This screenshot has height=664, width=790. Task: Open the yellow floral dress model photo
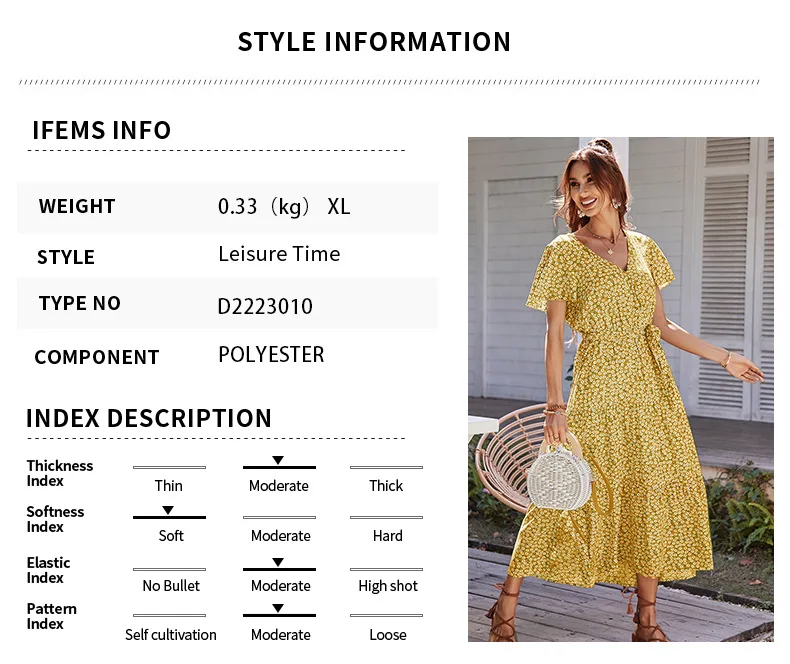pyautogui.click(x=621, y=389)
